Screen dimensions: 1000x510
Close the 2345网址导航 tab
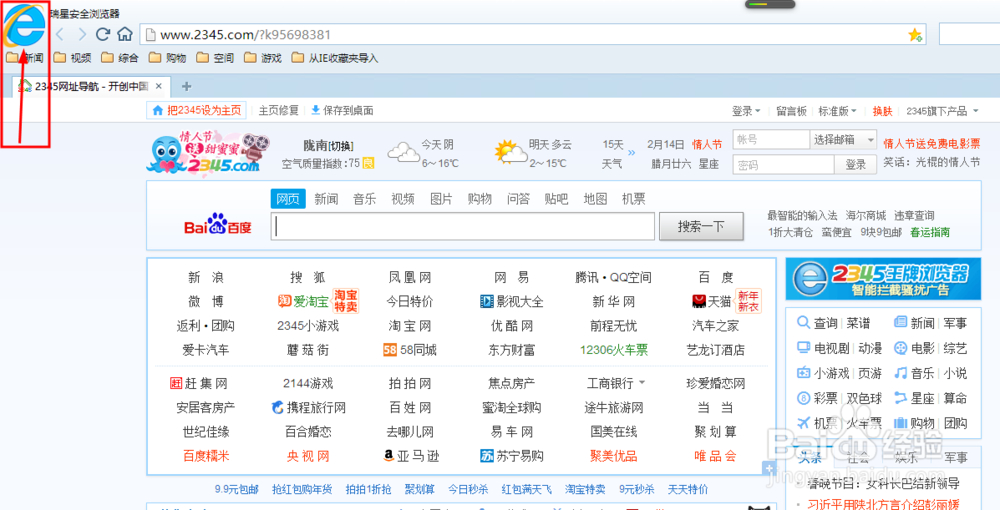pos(159,86)
